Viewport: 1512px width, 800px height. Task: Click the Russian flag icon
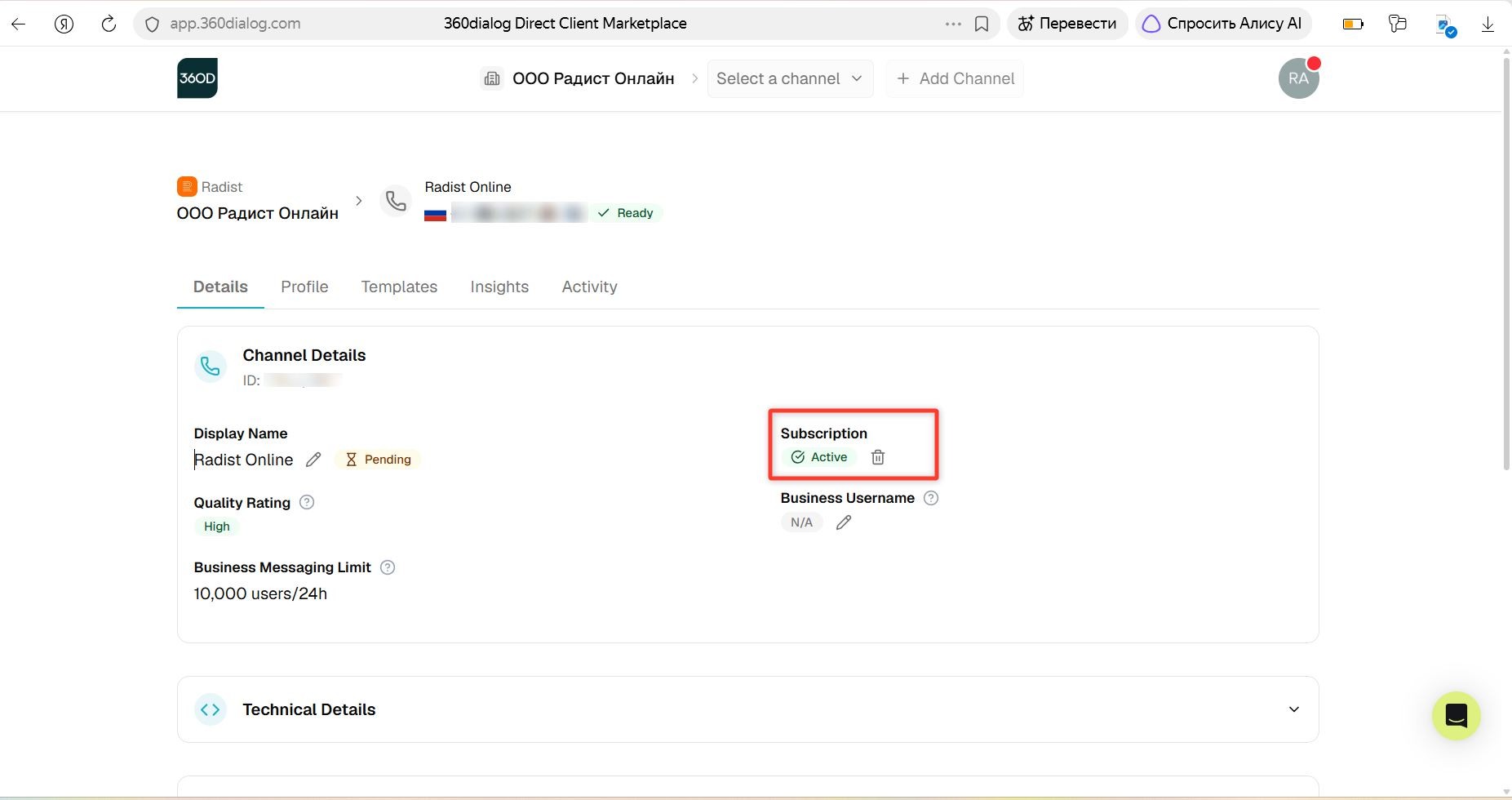[x=435, y=214]
